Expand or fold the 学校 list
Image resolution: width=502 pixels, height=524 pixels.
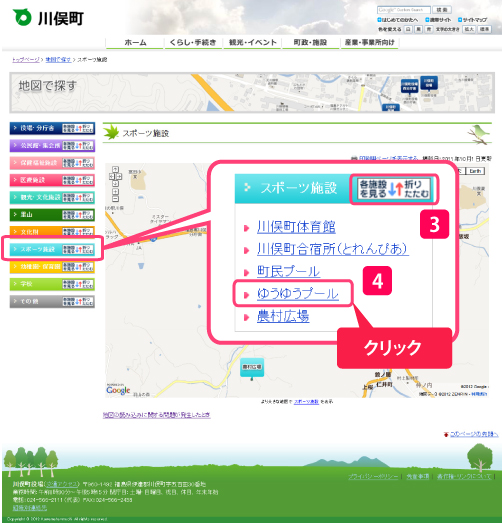[x=78, y=284]
